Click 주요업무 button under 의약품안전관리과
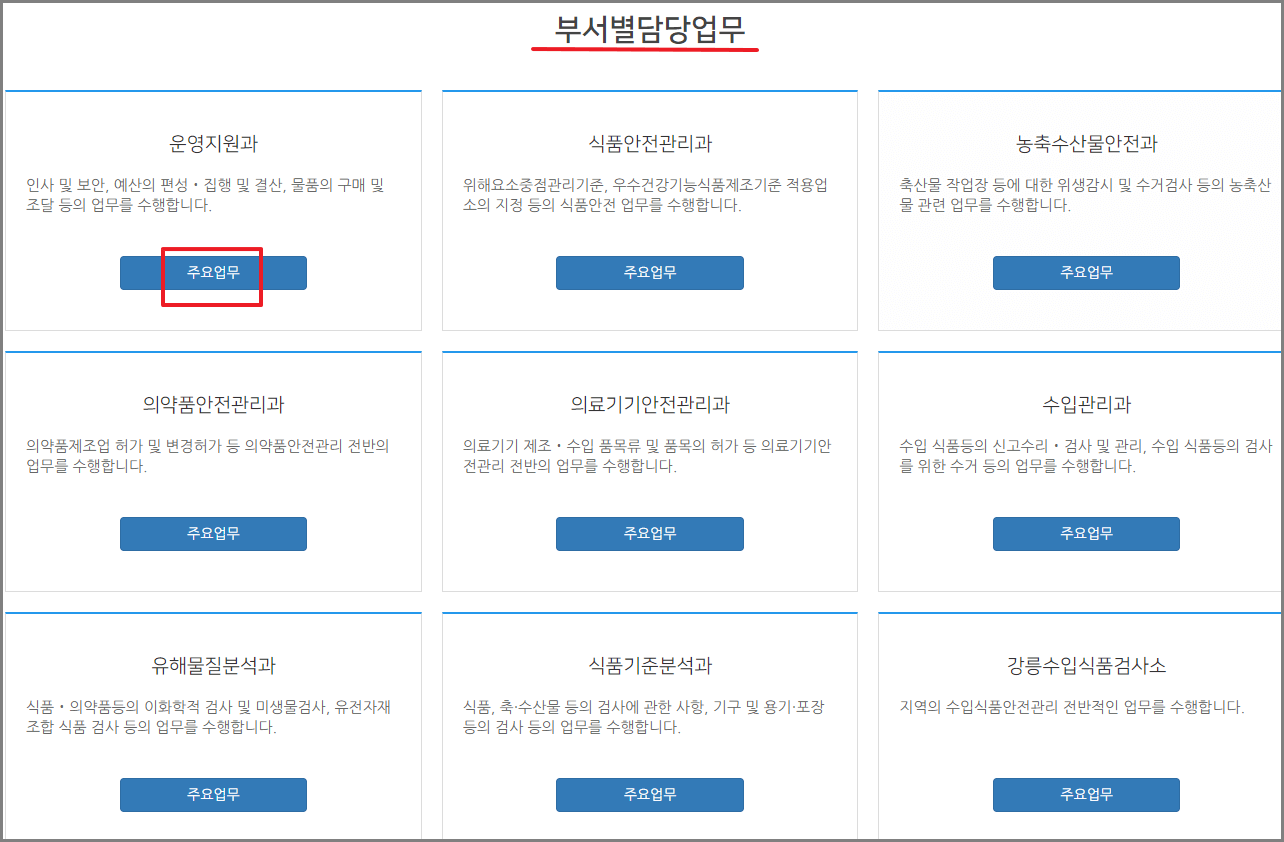The height and width of the screenshot is (842, 1284). pos(213,533)
